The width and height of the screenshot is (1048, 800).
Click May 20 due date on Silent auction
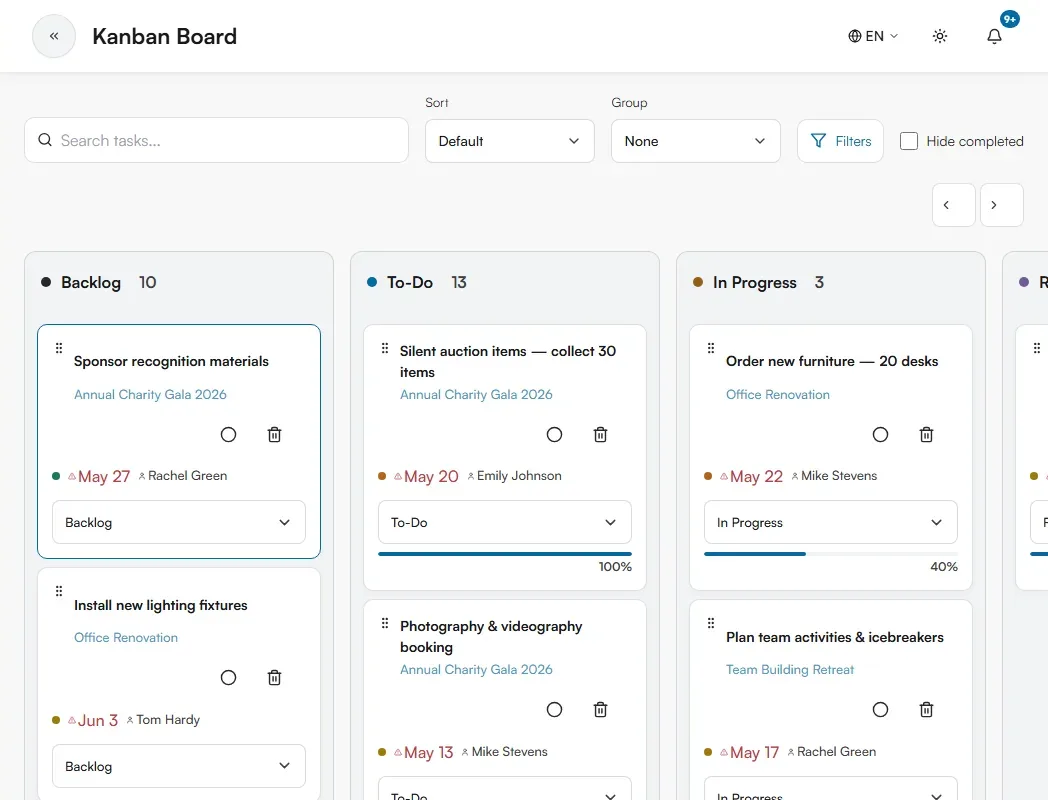(x=431, y=477)
